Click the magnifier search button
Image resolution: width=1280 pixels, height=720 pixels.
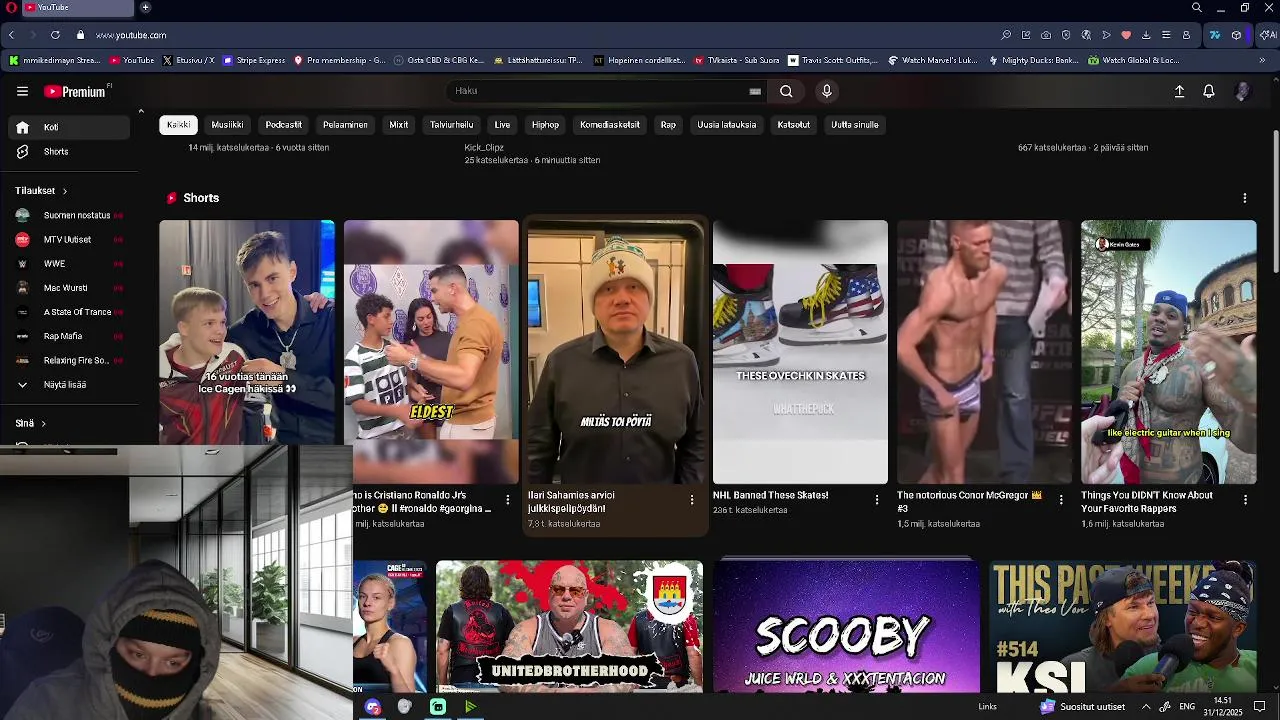click(786, 91)
